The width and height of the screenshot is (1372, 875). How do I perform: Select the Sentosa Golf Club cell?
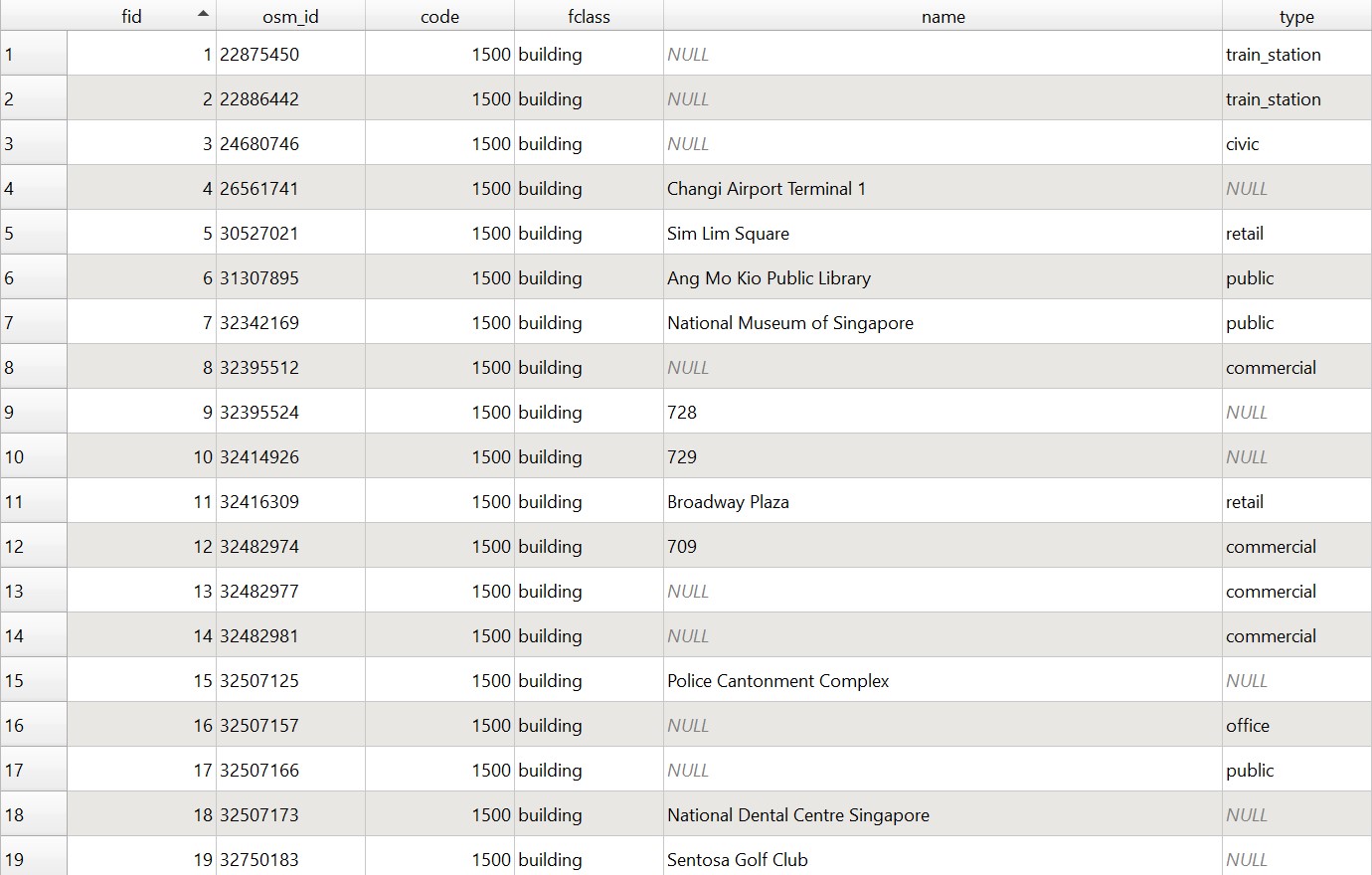point(737,859)
